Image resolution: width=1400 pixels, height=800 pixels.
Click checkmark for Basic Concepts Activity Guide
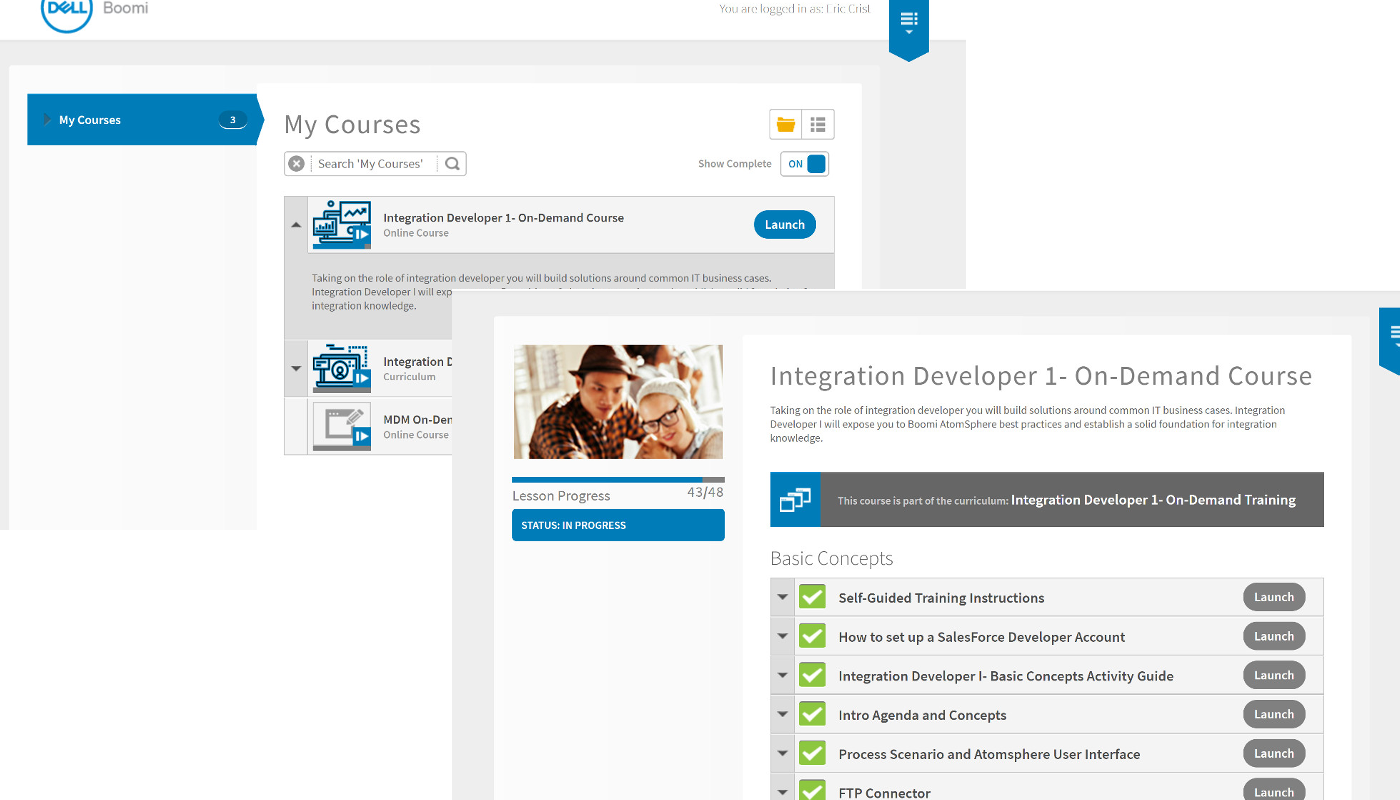[812, 676]
